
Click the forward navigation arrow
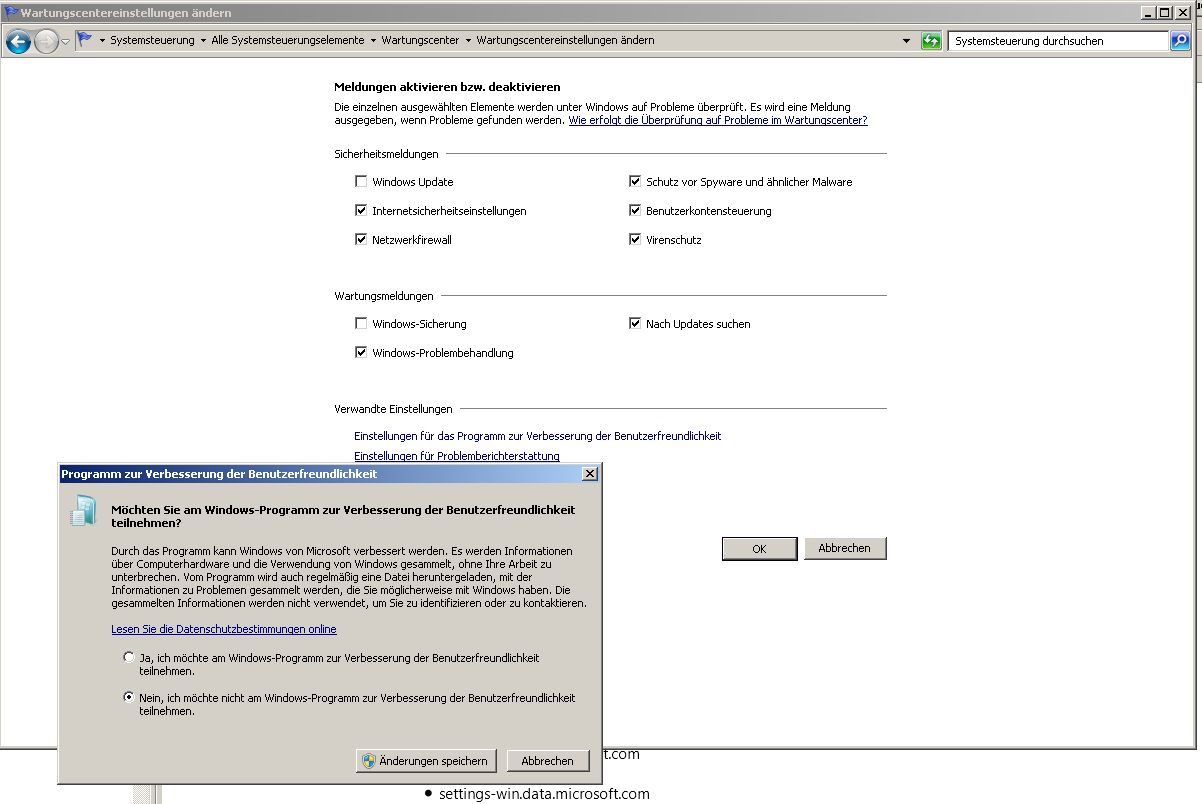[x=46, y=41]
